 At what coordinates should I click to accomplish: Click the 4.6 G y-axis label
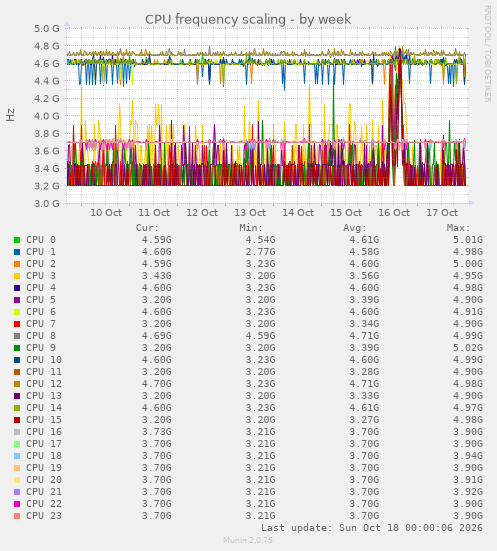point(47,64)
